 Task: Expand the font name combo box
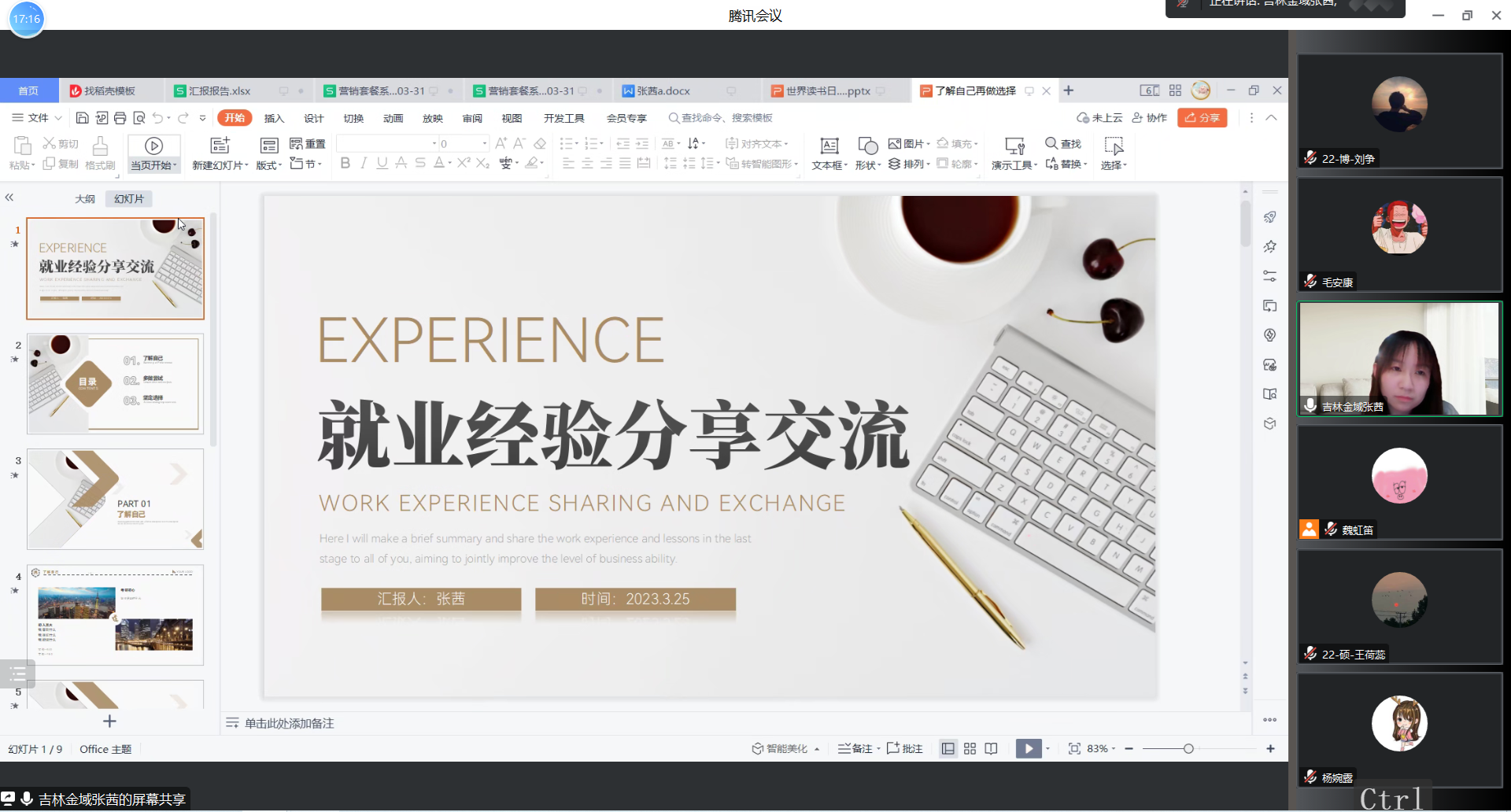click(434, 143)
